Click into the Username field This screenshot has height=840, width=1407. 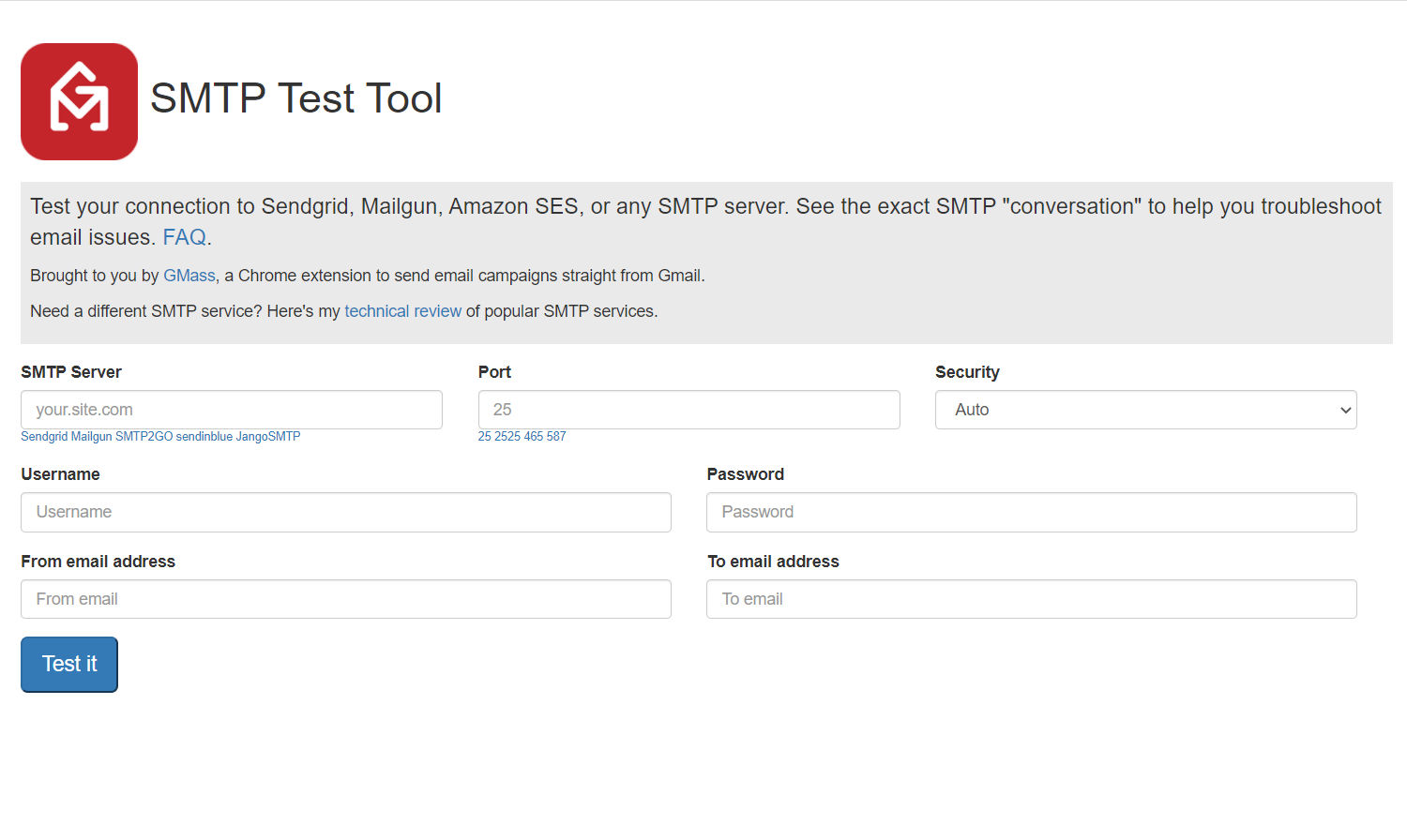coord(345,512)
